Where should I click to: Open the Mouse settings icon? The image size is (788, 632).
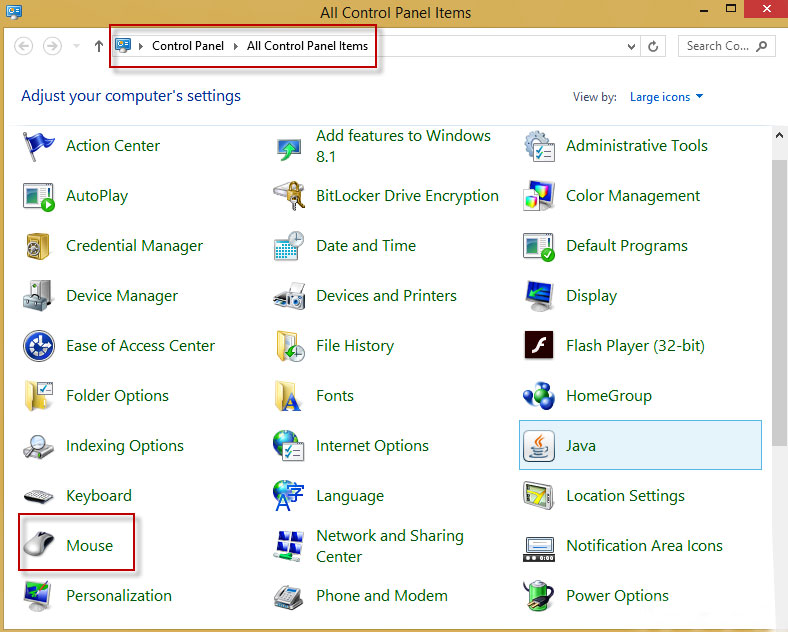(x=39, y=545)
